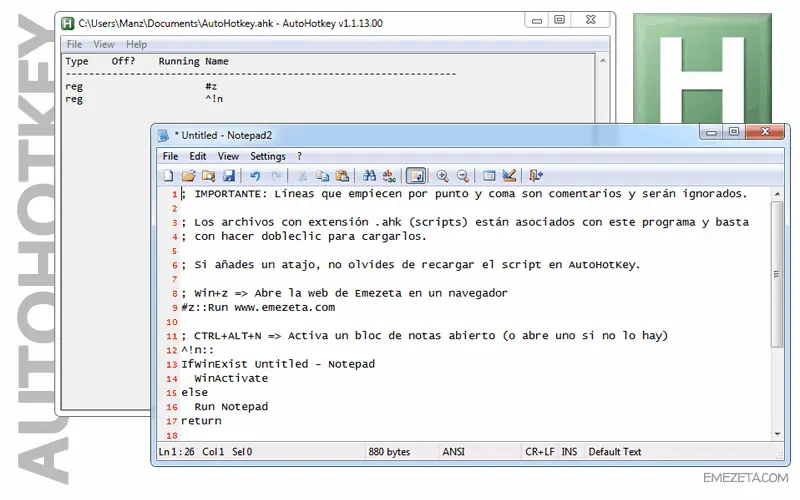Click the grayed Redo arrow icon
Image resolution: width=800 pixels, height=500 pixels.
click(x=276, y=176)
